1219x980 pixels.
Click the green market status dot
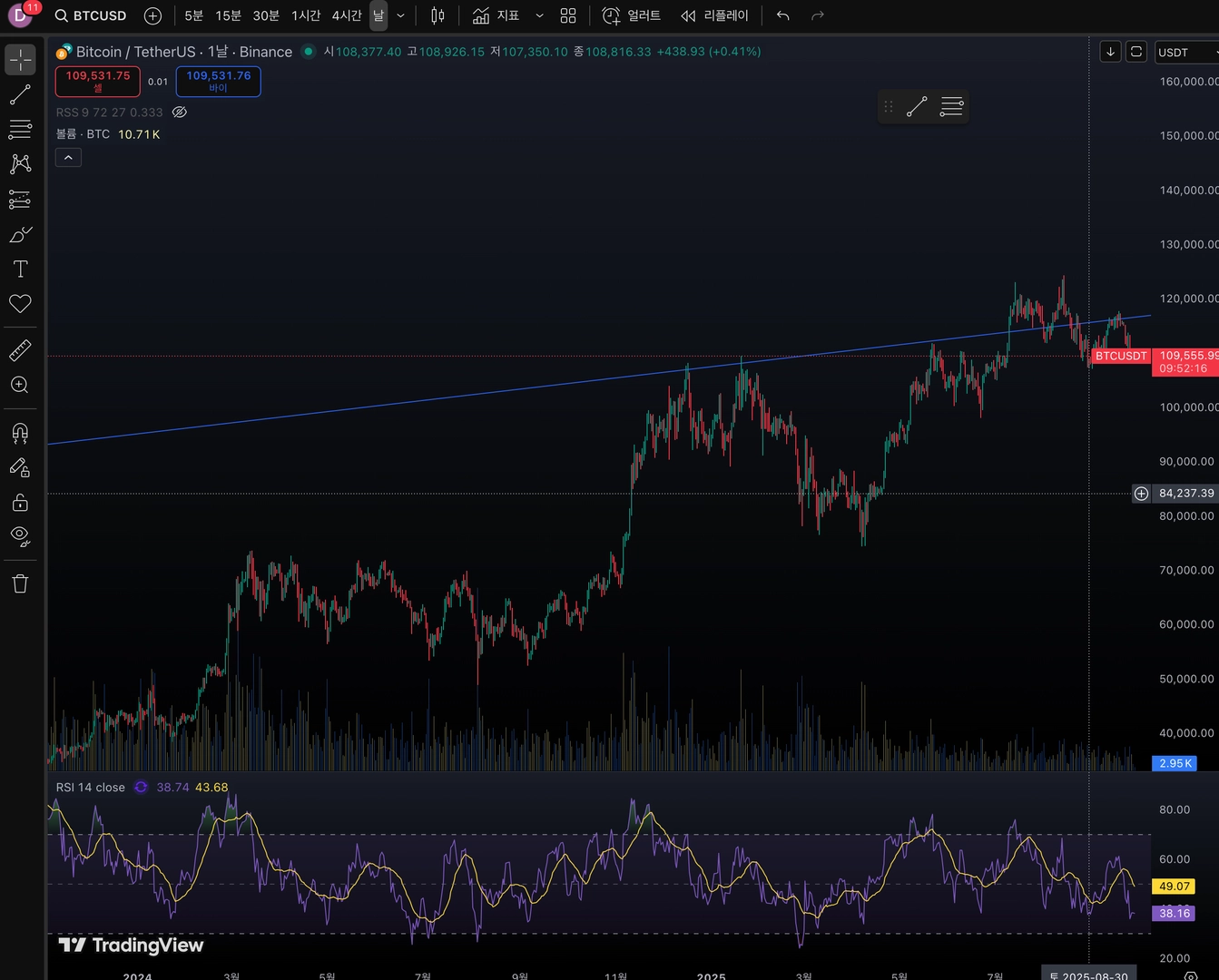click(x=309, y=52)
